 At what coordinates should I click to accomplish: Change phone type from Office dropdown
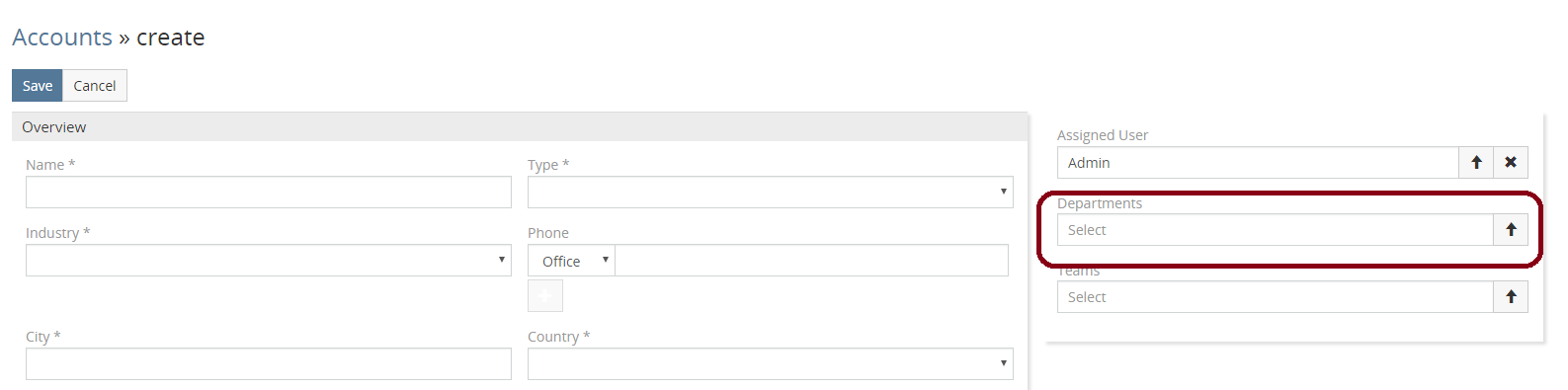tap(571, 261)
